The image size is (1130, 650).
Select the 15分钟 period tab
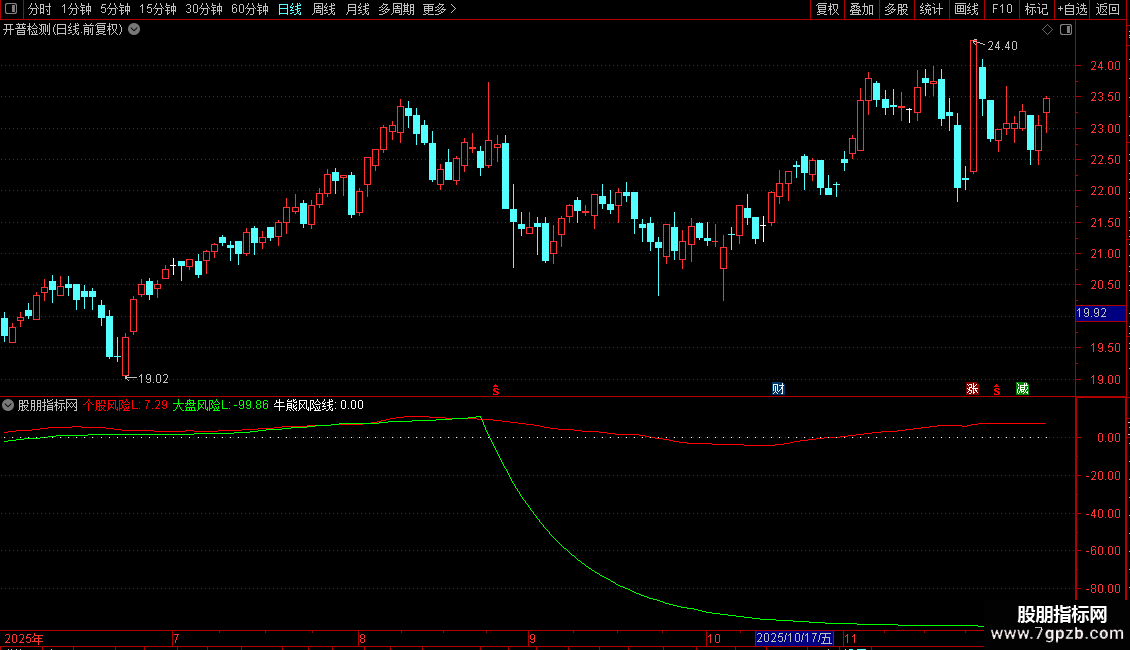158,9
